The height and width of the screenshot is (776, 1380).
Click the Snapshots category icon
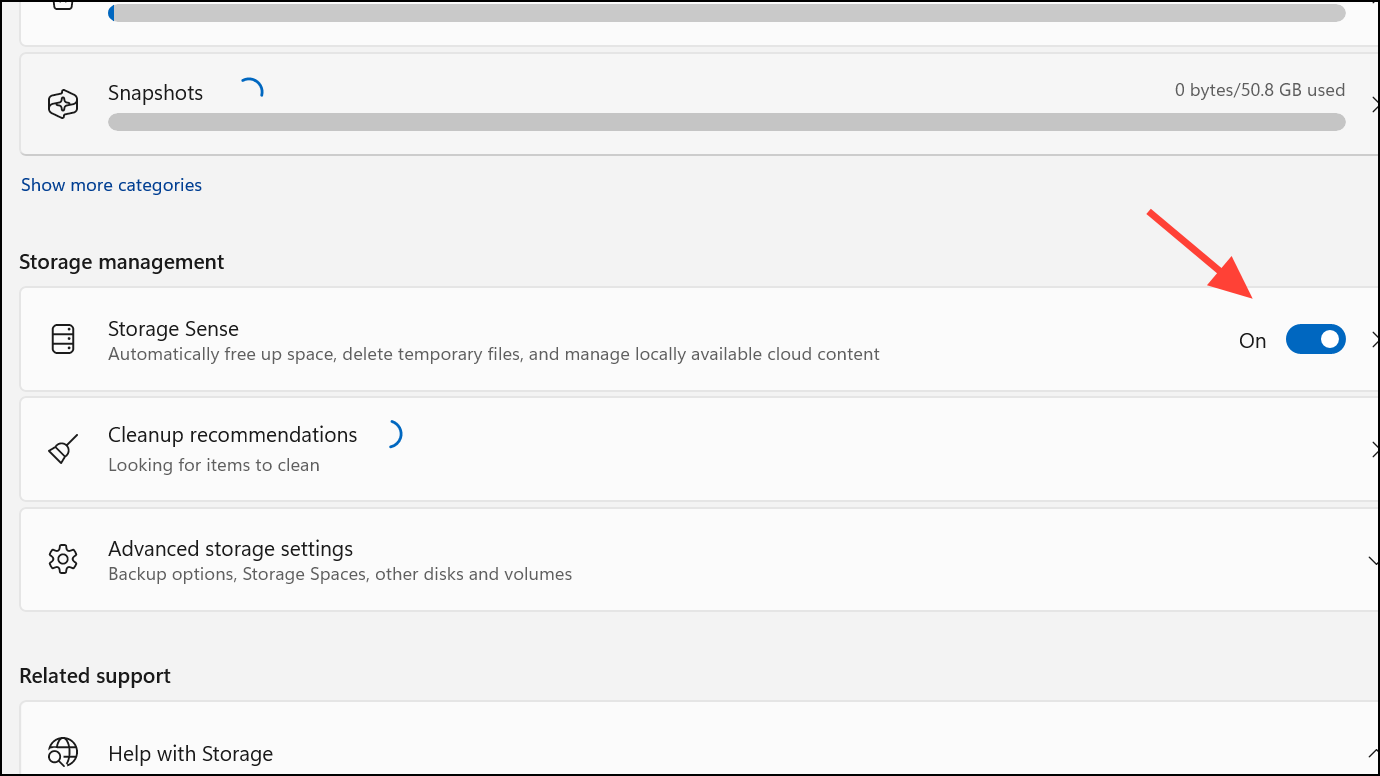click(x=63, y=104)
